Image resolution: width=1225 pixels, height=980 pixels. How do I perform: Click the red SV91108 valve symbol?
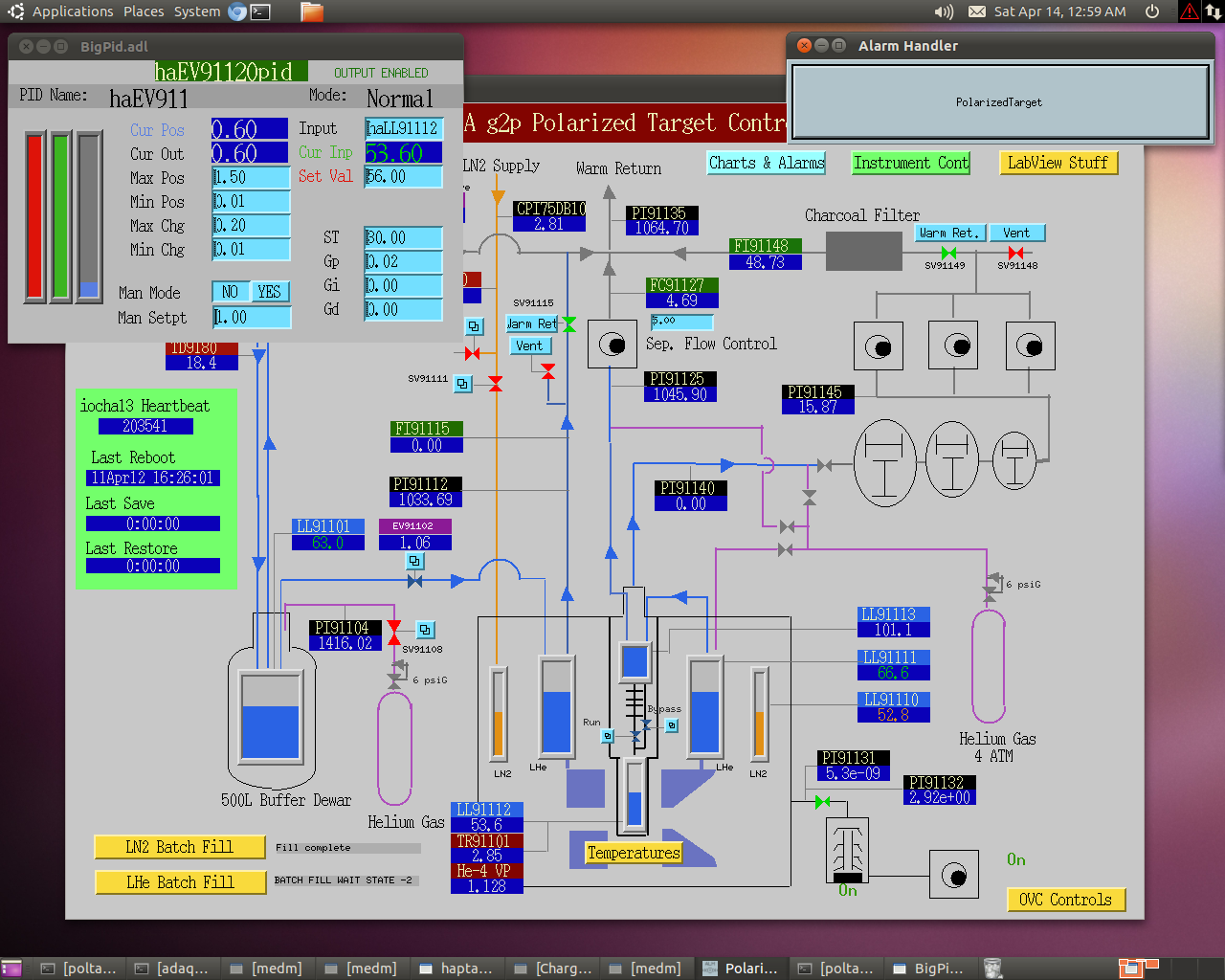pyautogui.click(x=394, y=633)
